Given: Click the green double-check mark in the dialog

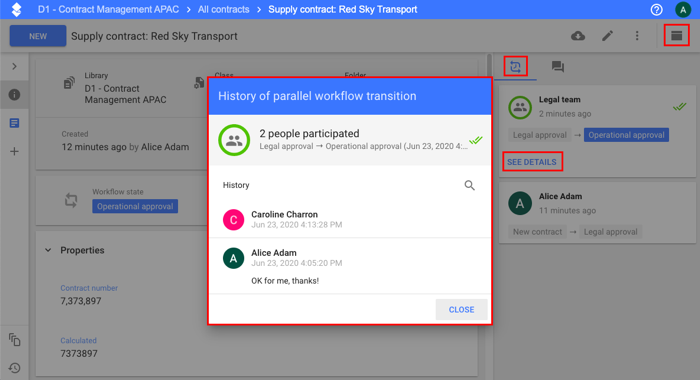Looking at the screenshot, I should pyautogui.click(x=476, y=140).
